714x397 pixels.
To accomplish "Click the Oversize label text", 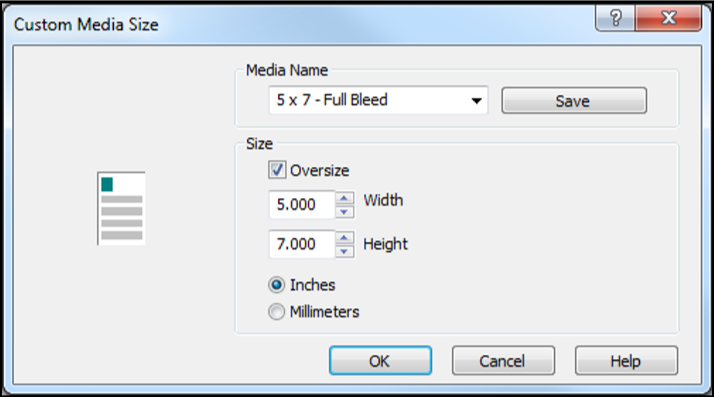I will [320, 171].
